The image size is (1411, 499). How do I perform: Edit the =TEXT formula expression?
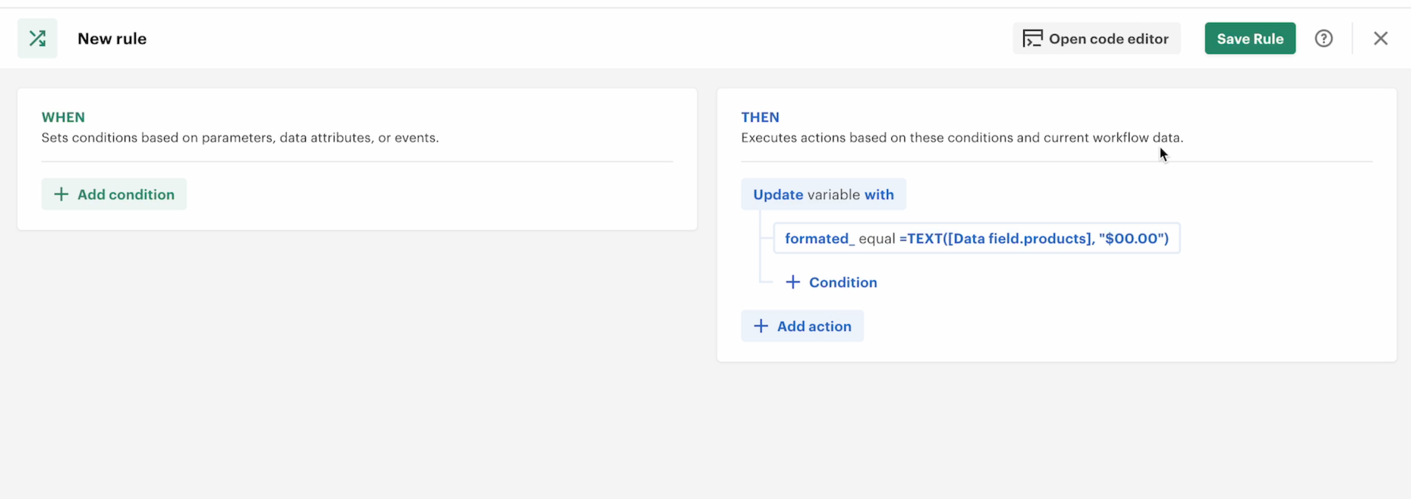1033,239
